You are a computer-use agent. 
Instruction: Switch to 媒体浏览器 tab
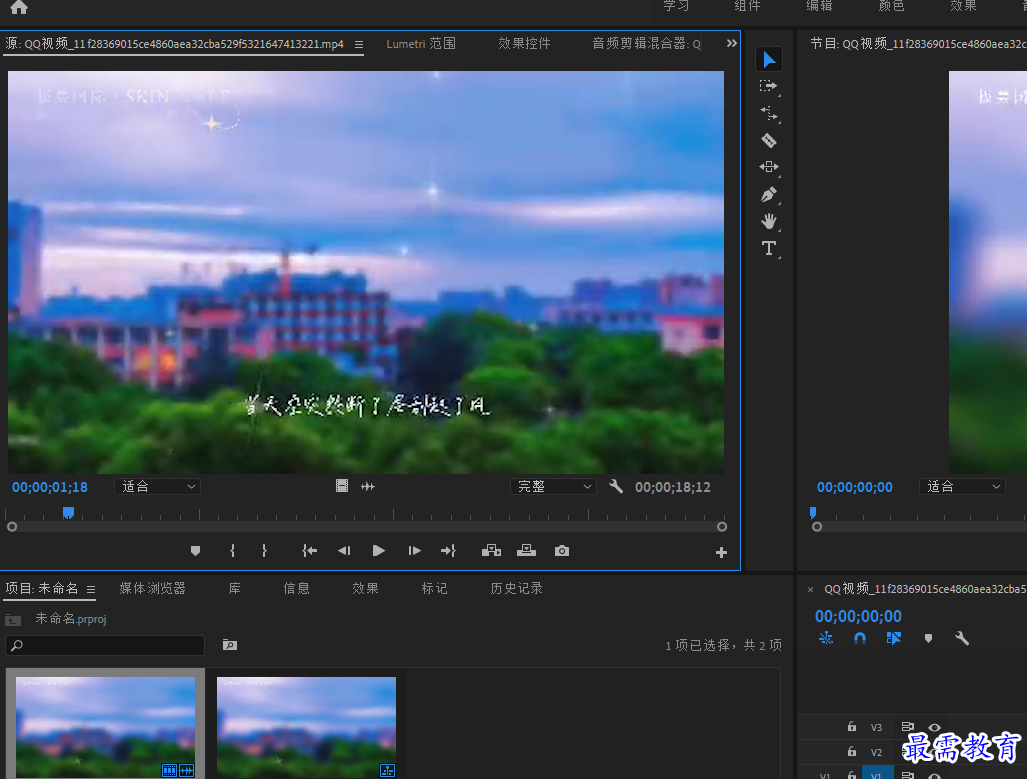point(153,588)
